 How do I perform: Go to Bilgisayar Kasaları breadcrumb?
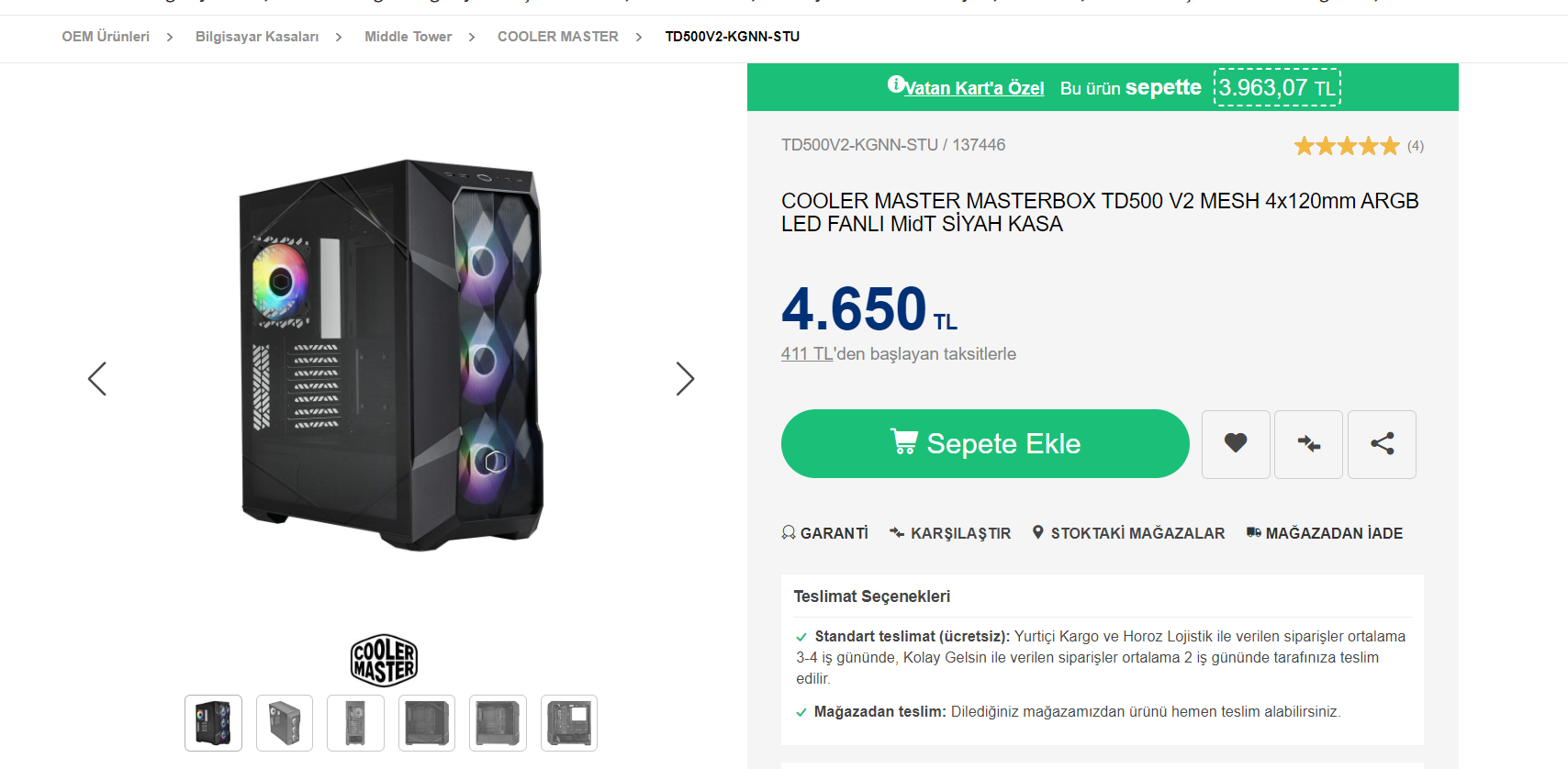257,37
